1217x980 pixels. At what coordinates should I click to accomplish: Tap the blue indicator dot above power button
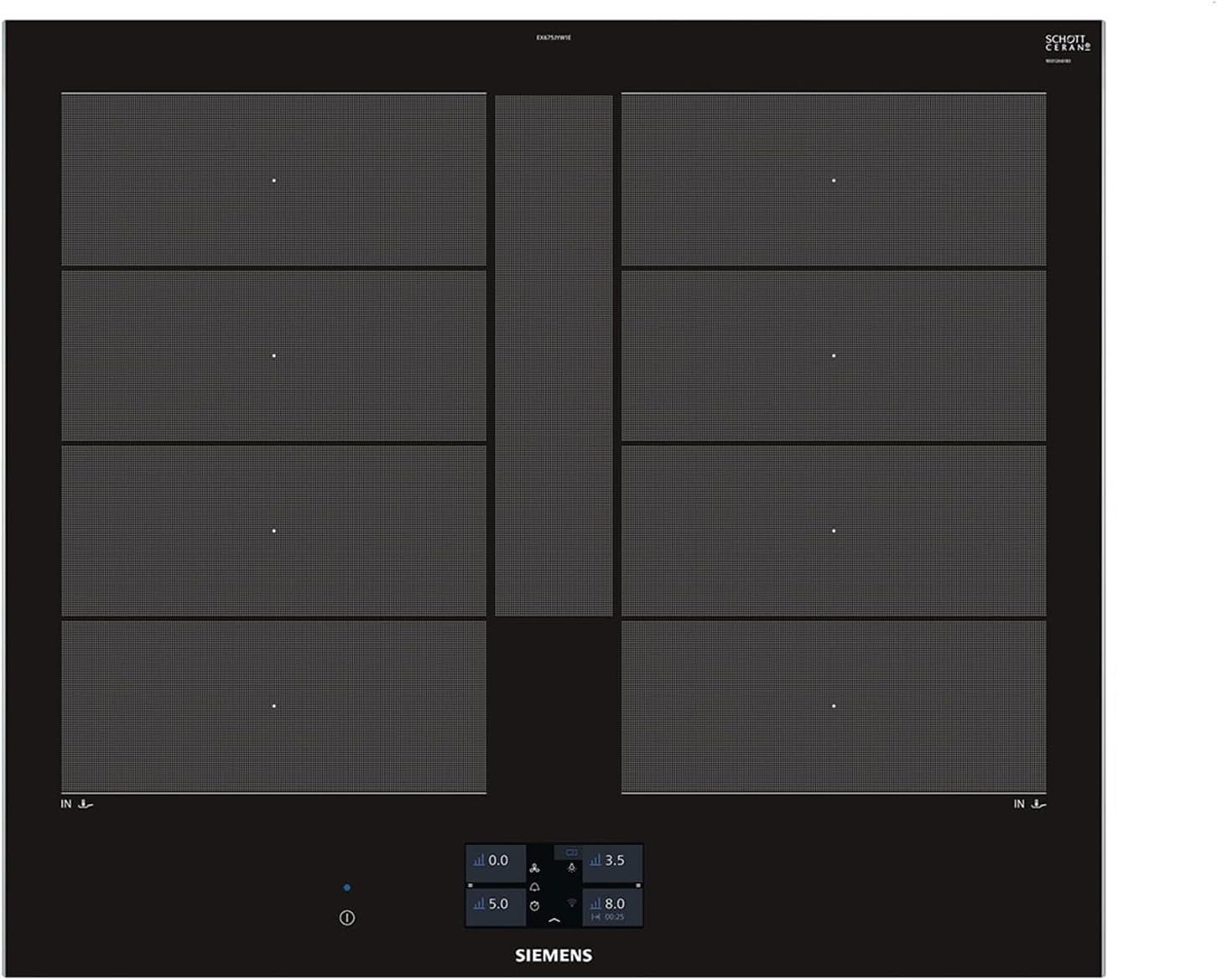pos(347,887)
